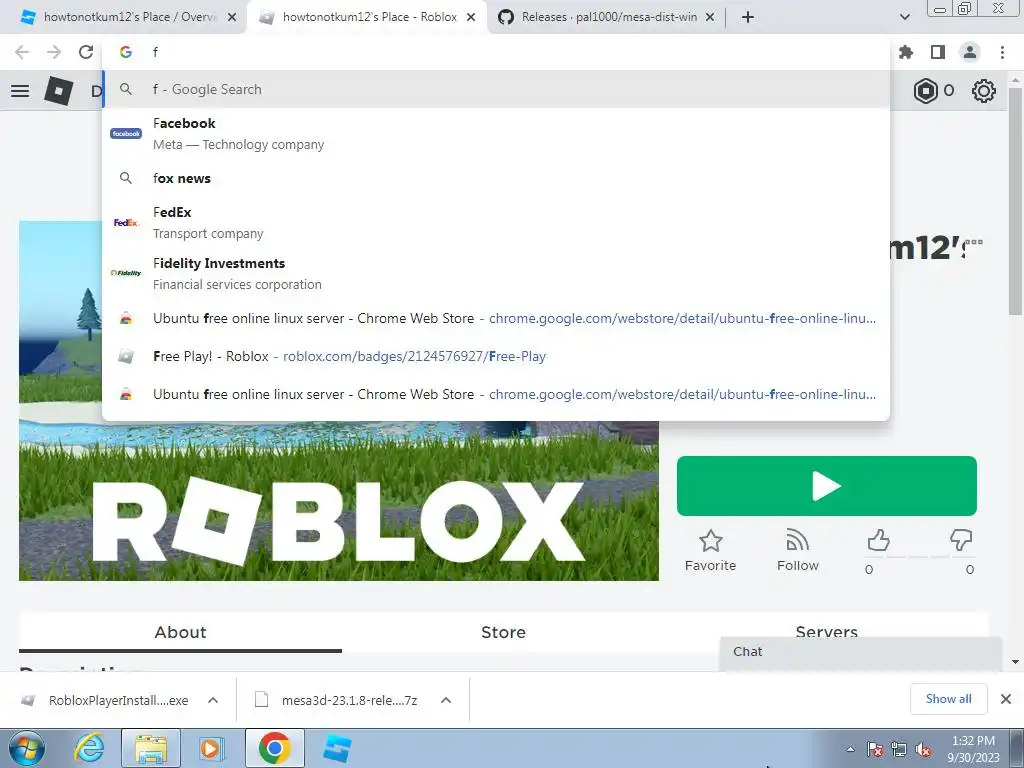
Task: Launch Internet Explorer from the taskbar
Action: (x=89, y=748)
